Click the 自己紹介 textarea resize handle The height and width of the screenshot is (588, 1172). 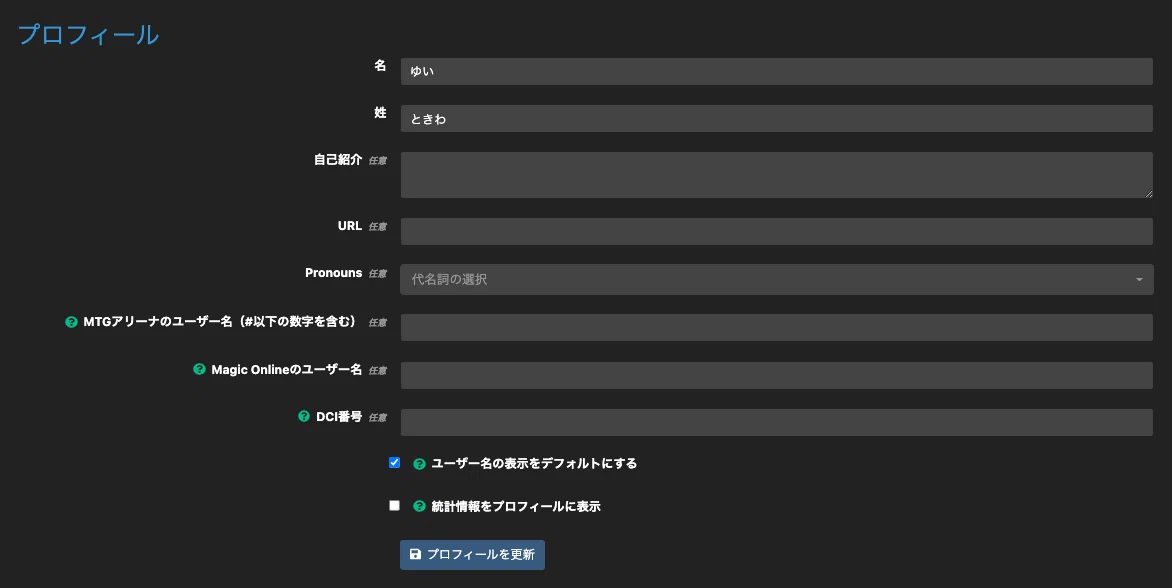(x=1148, y=194)
